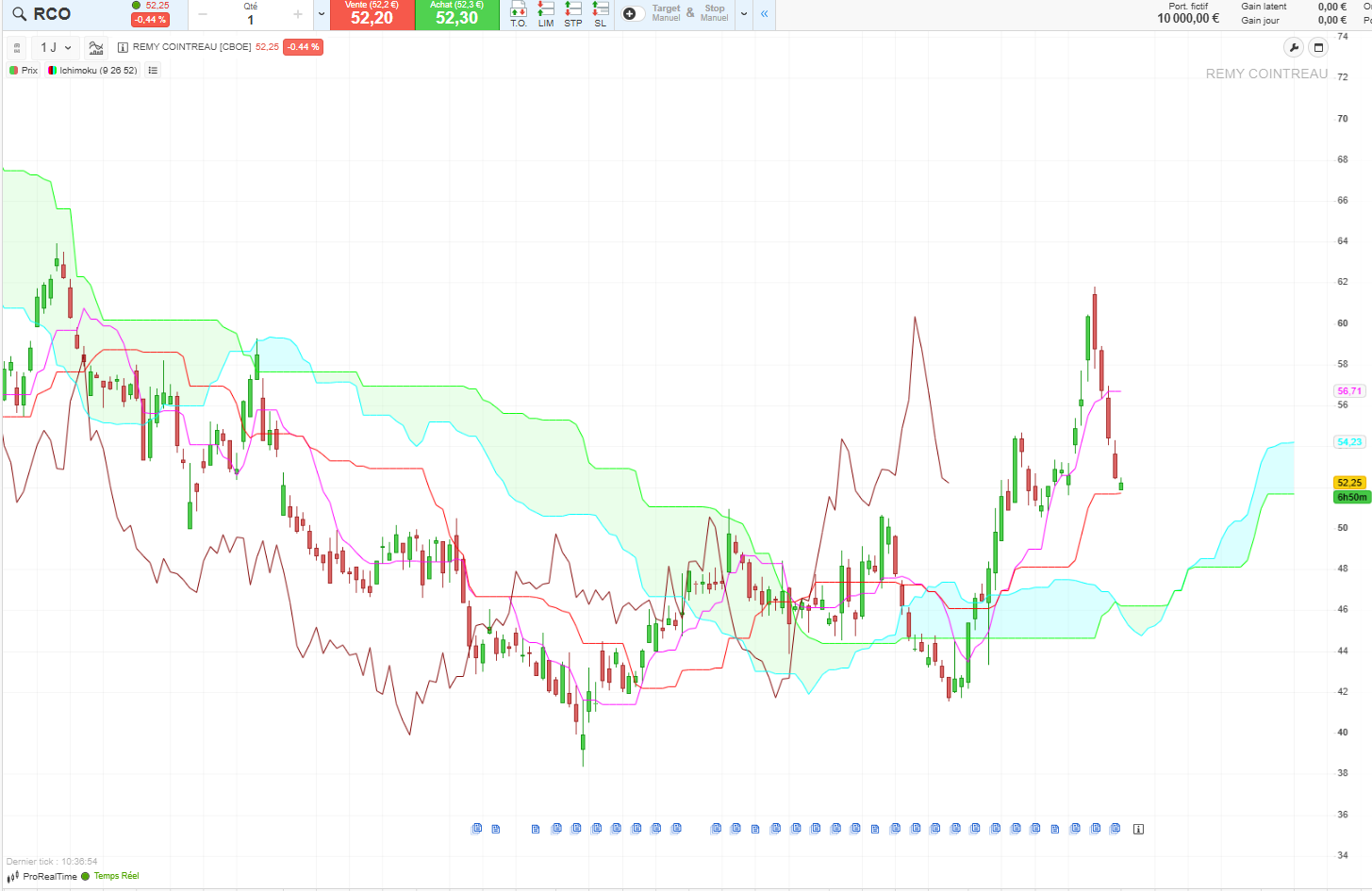Click the info icon next to REMY COINTREAU
The width and height of the screenshot is (1372, 891).
coord(123,47)
